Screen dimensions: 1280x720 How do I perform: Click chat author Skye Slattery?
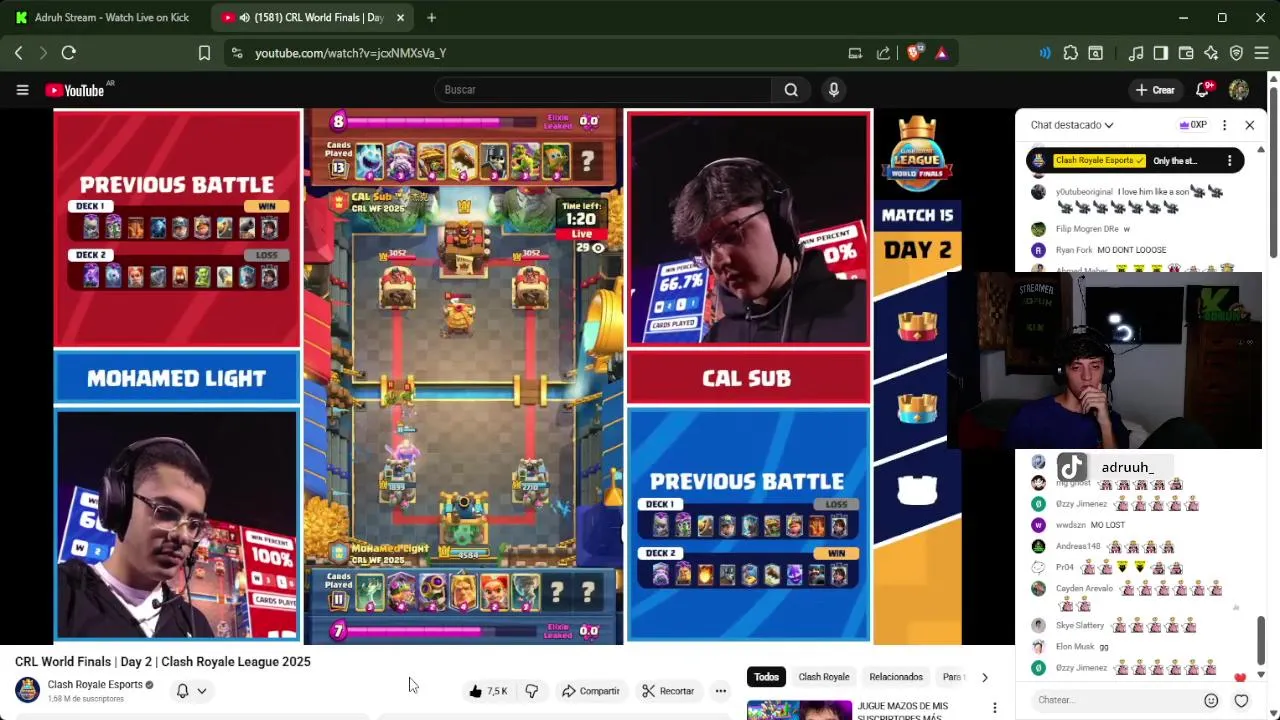click(1080, 626)
